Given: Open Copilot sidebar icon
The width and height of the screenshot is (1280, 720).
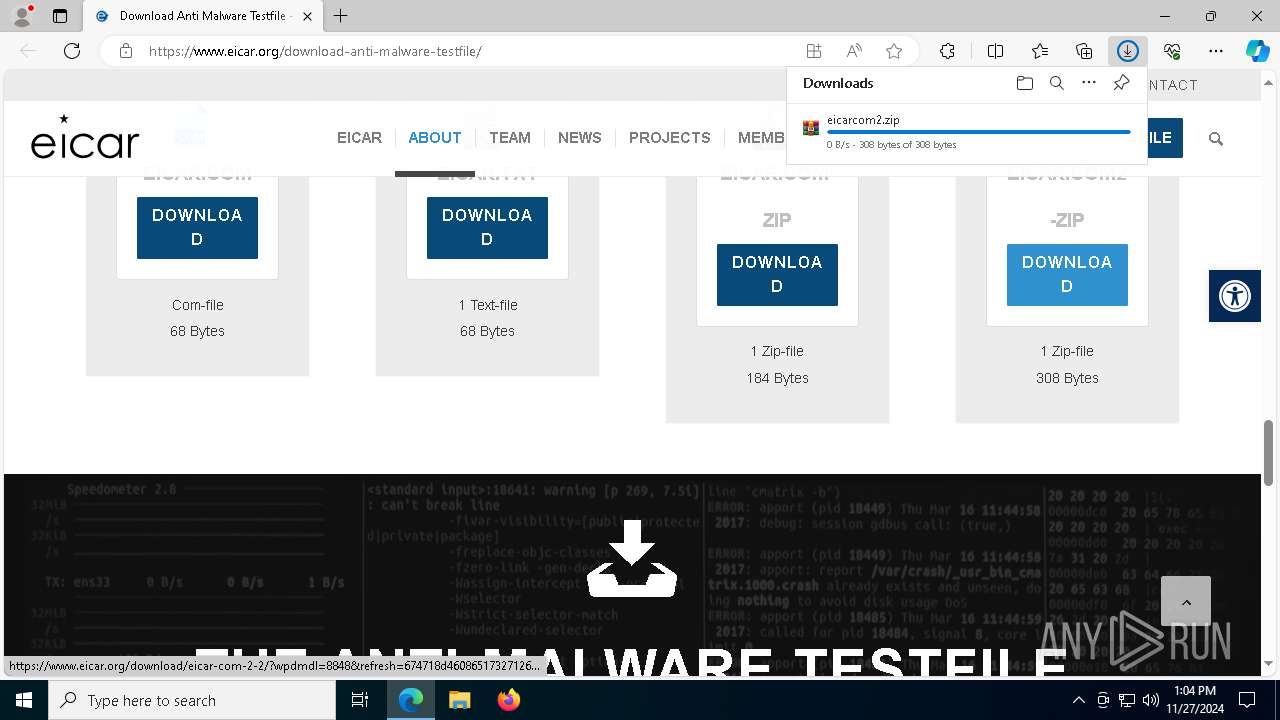Looking at the screenshot, I should point(1258,51).
